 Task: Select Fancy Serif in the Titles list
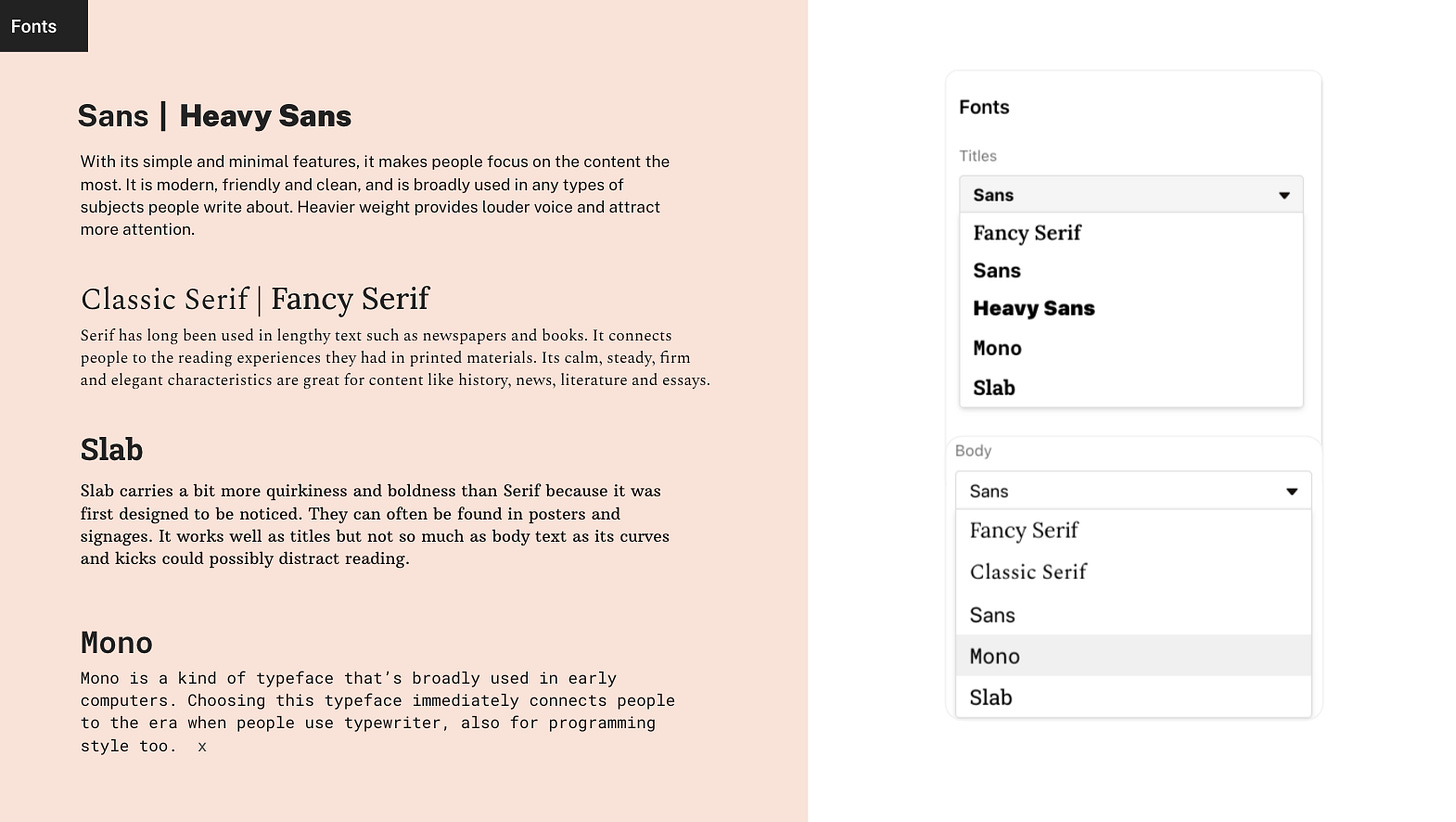(x=1027, y=233)
